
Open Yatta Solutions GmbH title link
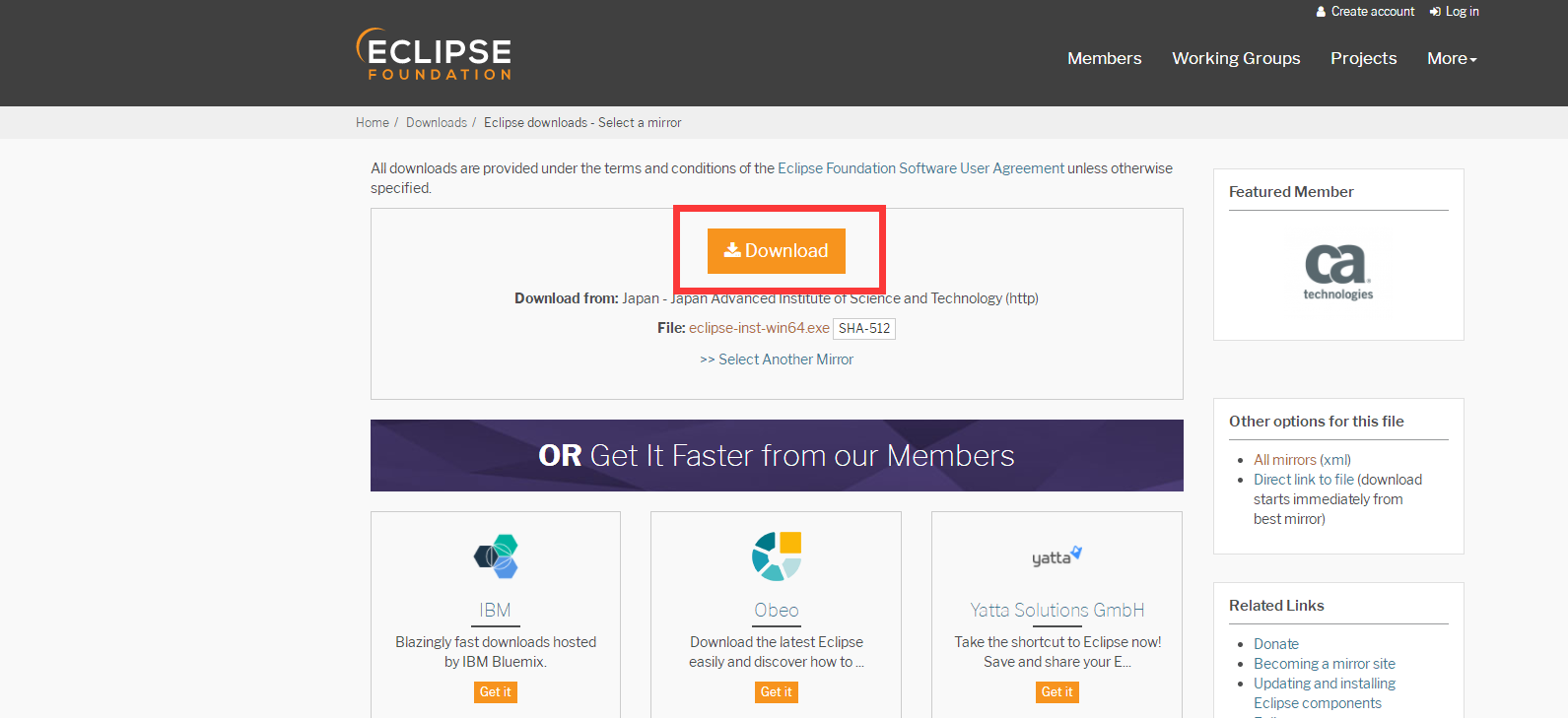1057,610
